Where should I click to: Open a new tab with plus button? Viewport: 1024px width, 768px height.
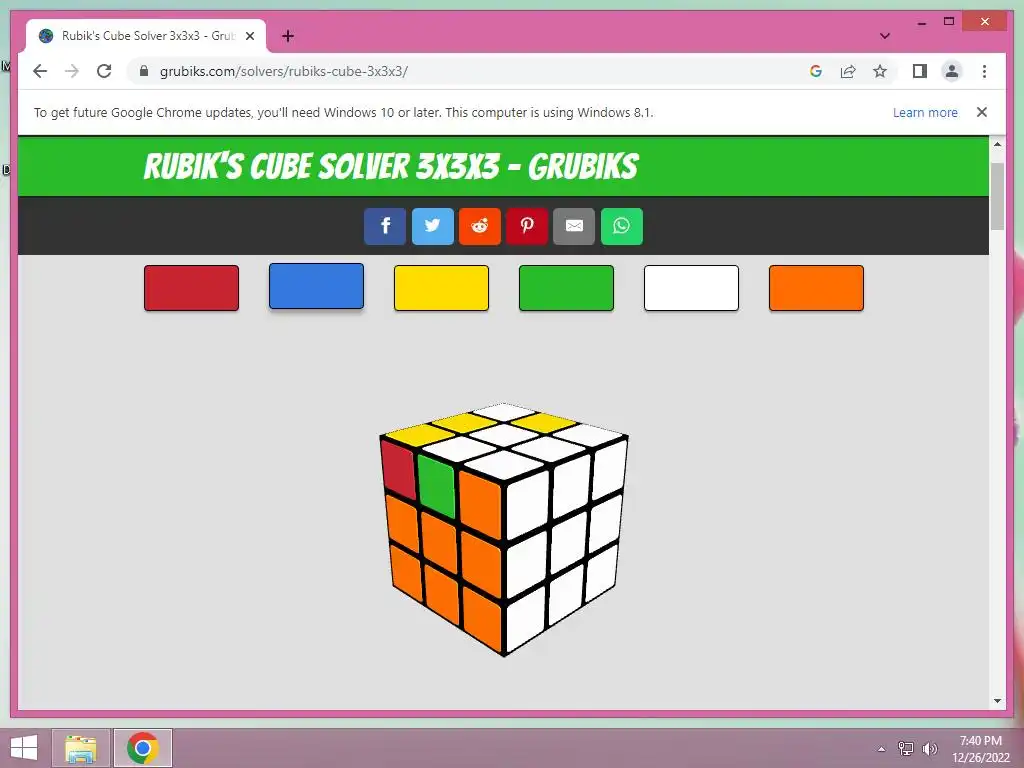(288, 36)
